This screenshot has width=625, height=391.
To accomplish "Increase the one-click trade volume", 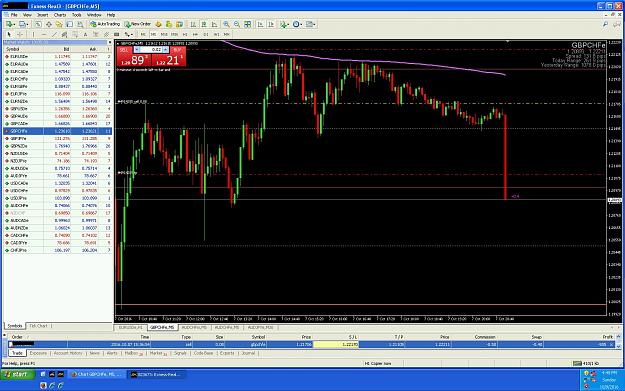I will pyautogui.click(x=166, y=49).
